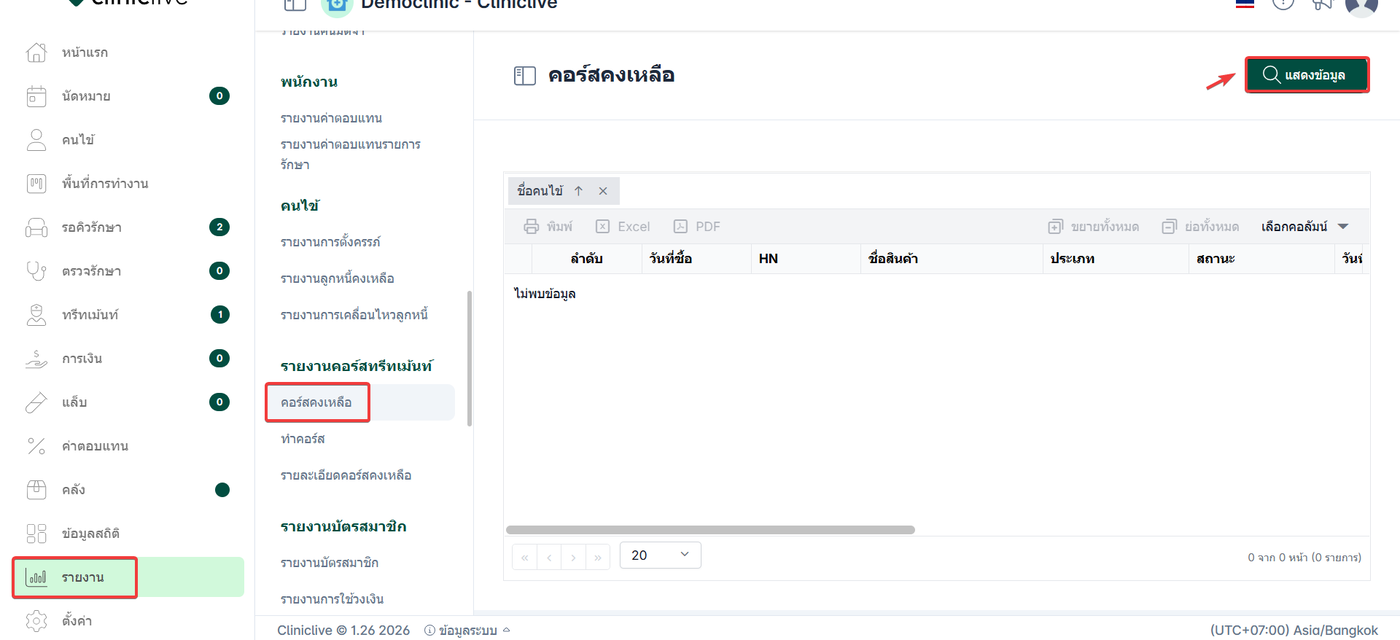Click the รอคิวรักษา badge showing 2
Screen dimensions: 1400x640
click(219, 227)
